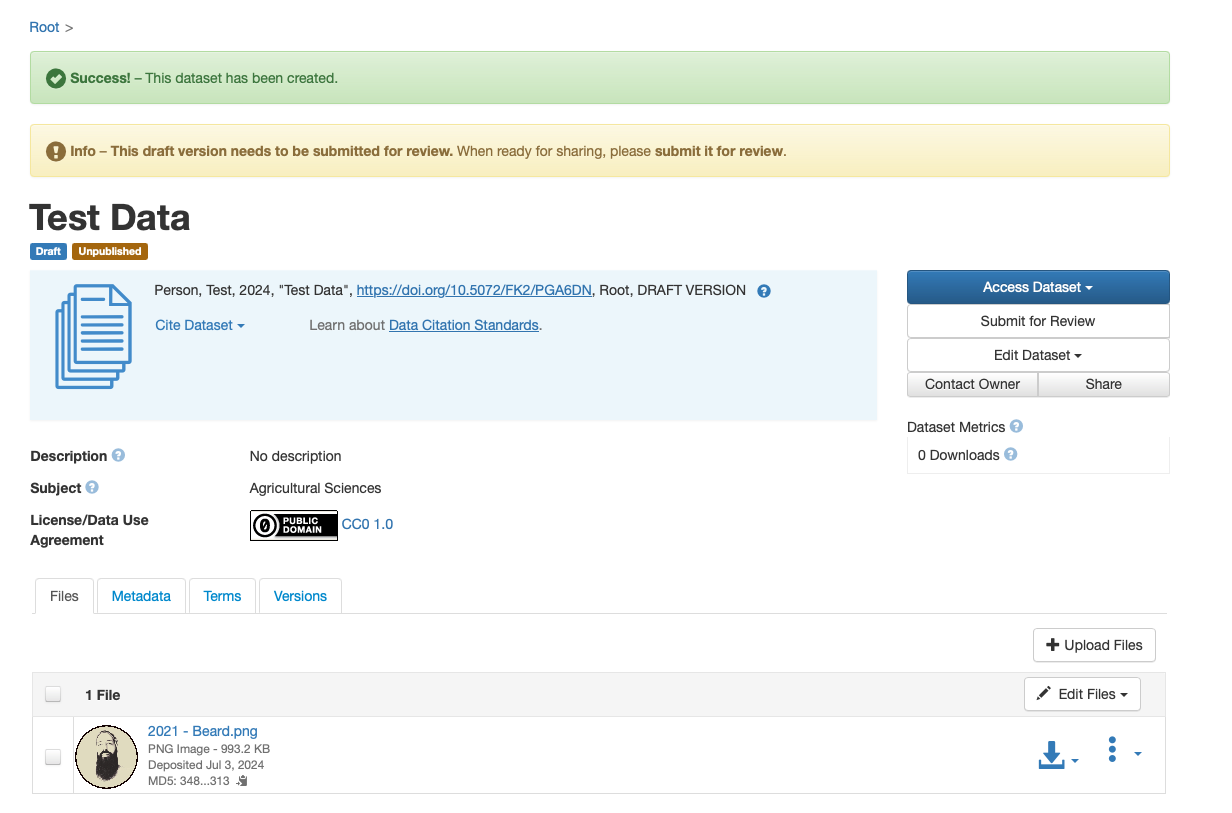Click the Downloads count help icon
This screenshot has width=1232, height=813.
click(x=1010, y=455)
